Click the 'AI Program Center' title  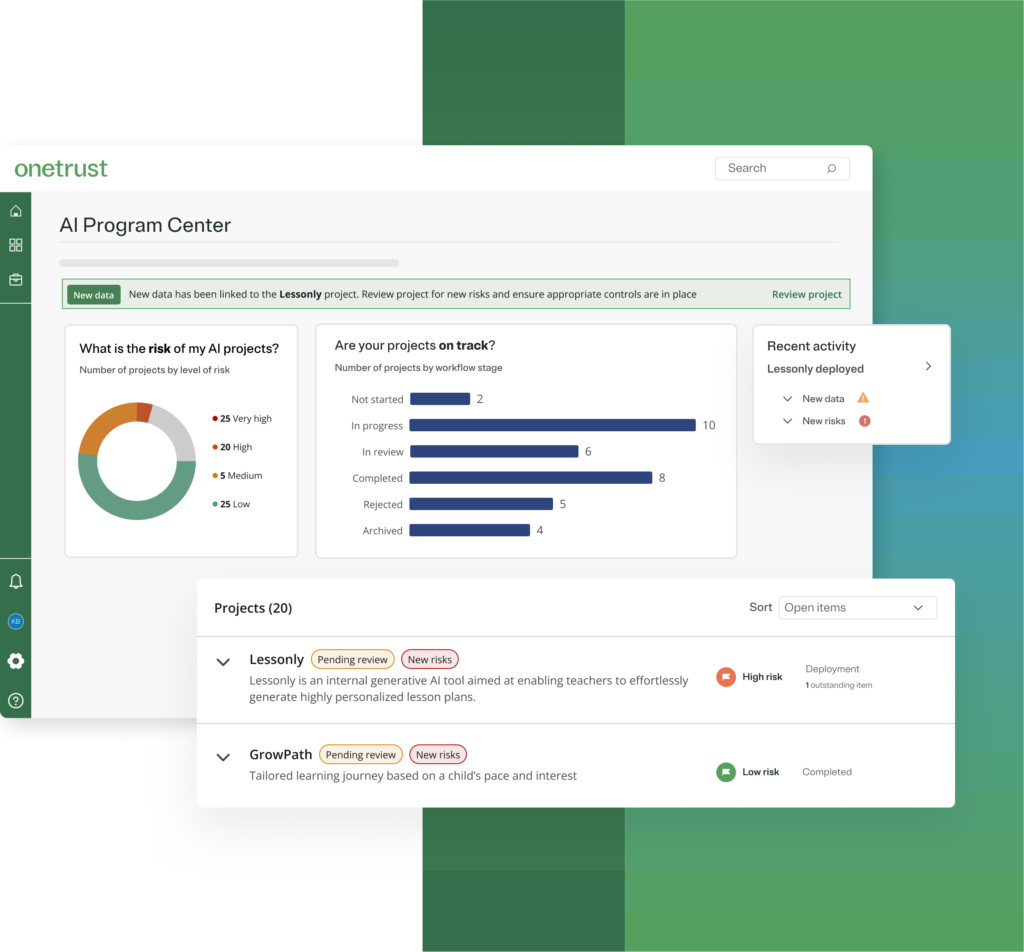coord(145,225)
